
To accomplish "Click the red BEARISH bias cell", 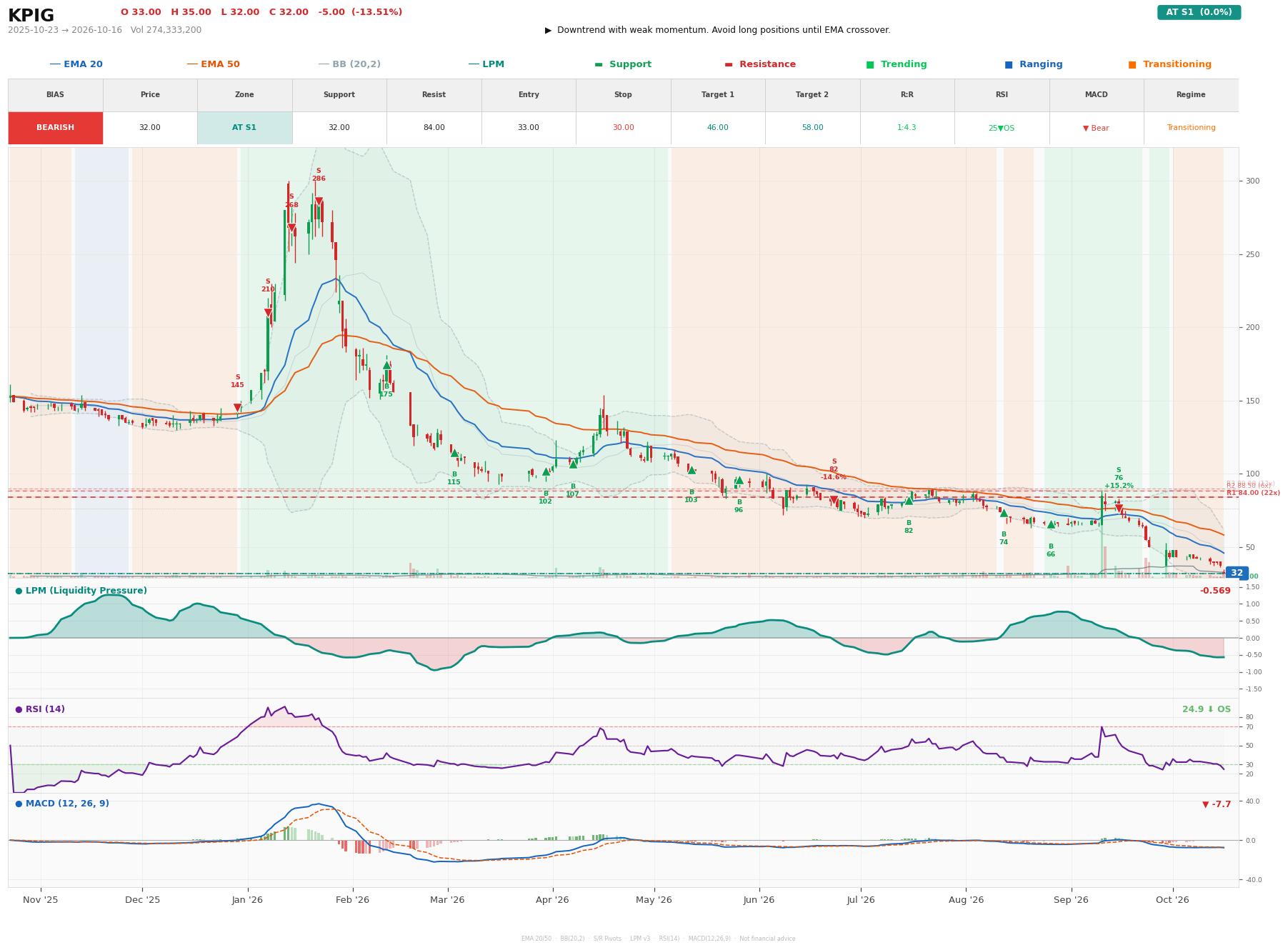I will click(55, 128).
